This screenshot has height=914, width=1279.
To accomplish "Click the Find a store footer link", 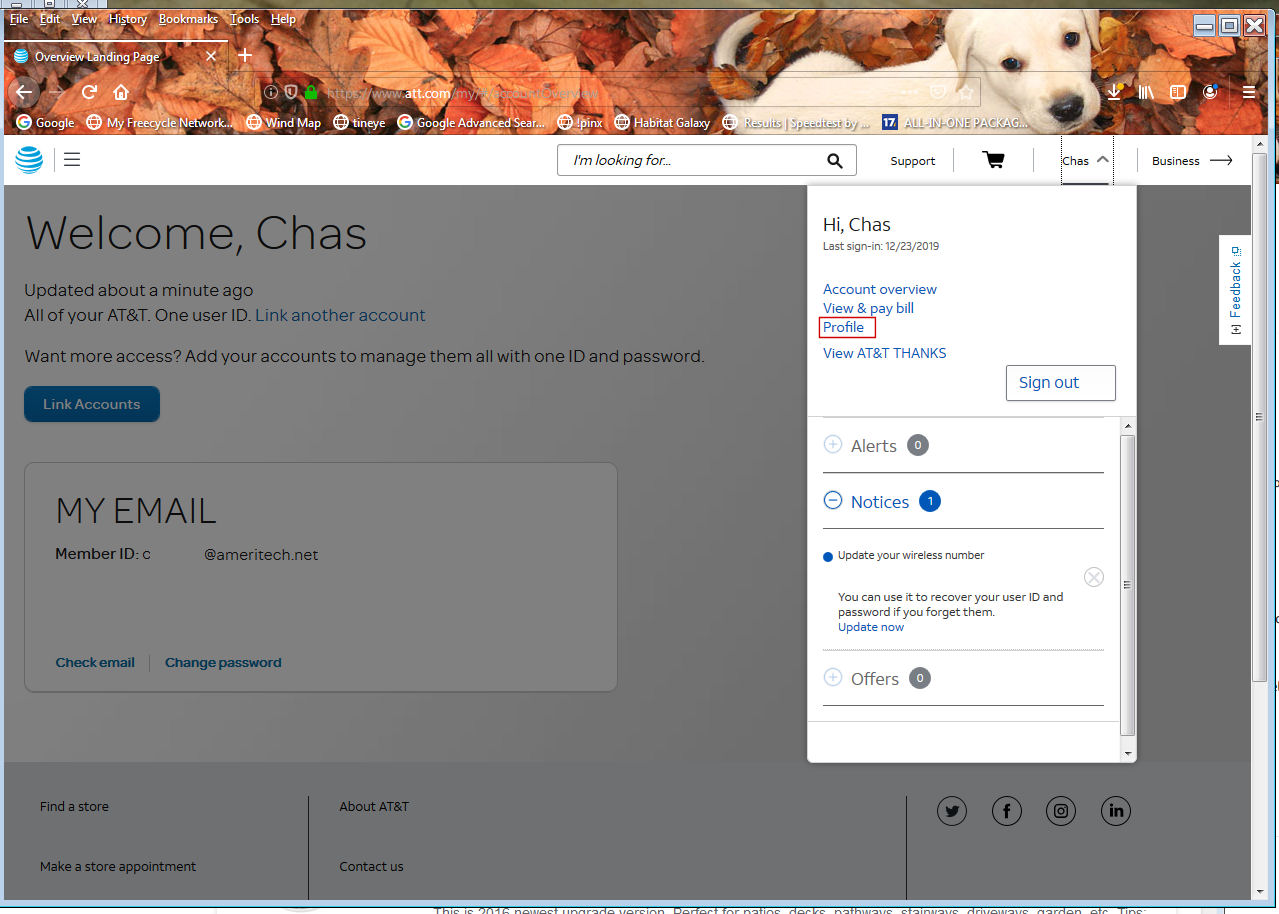I will pyautogui.click(x=74, y=806).
